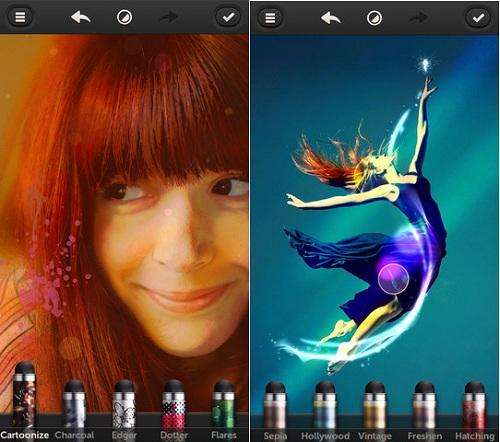Confirm with the checkmark in the left screen
500x442 pixels.
[x=228, y=17]
